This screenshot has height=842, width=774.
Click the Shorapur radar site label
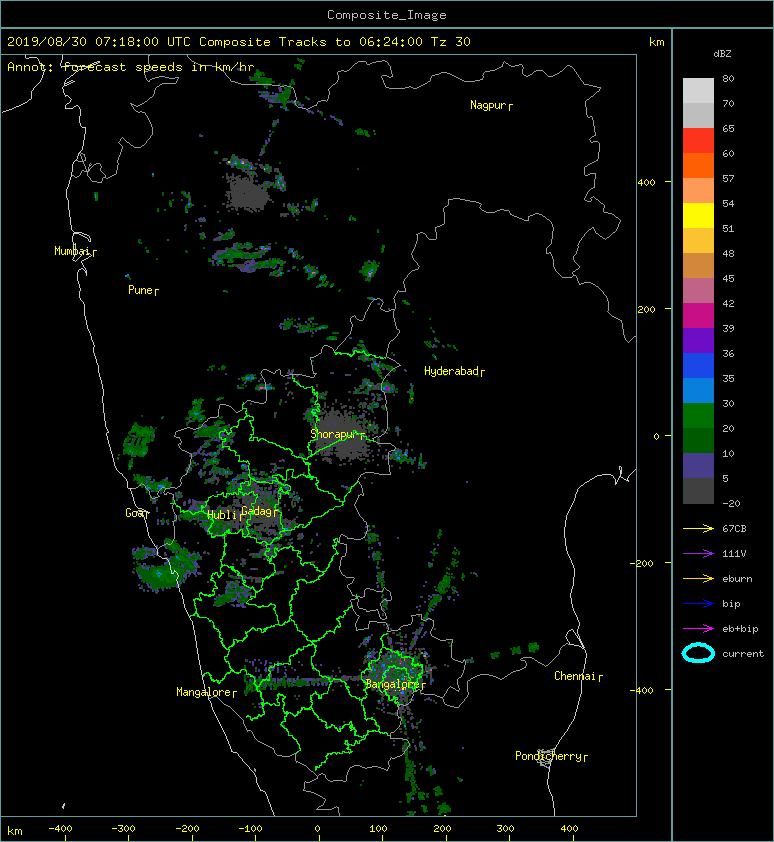pos(334,434)
